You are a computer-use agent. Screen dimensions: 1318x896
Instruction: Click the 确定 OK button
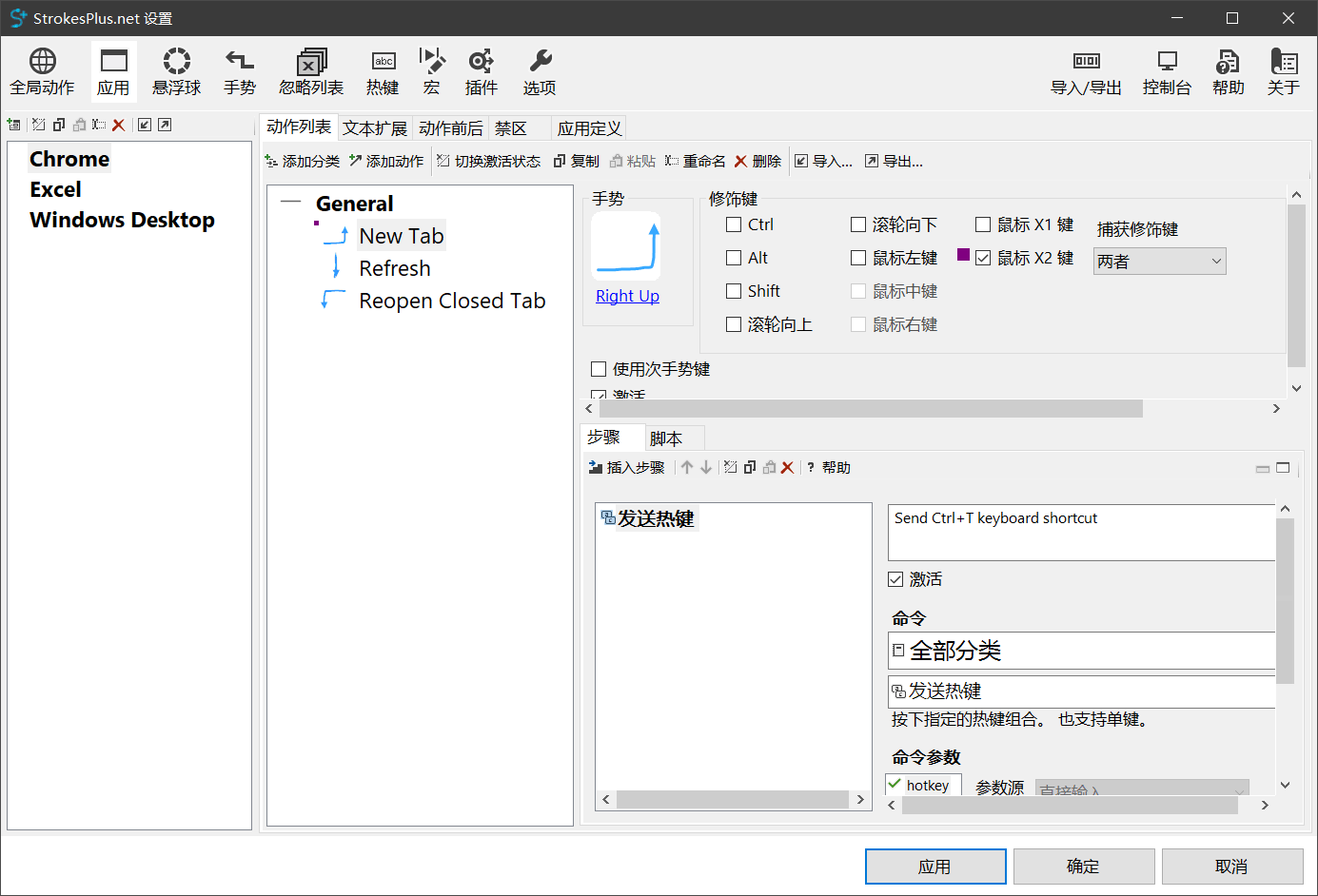[x=1084, y=867]
